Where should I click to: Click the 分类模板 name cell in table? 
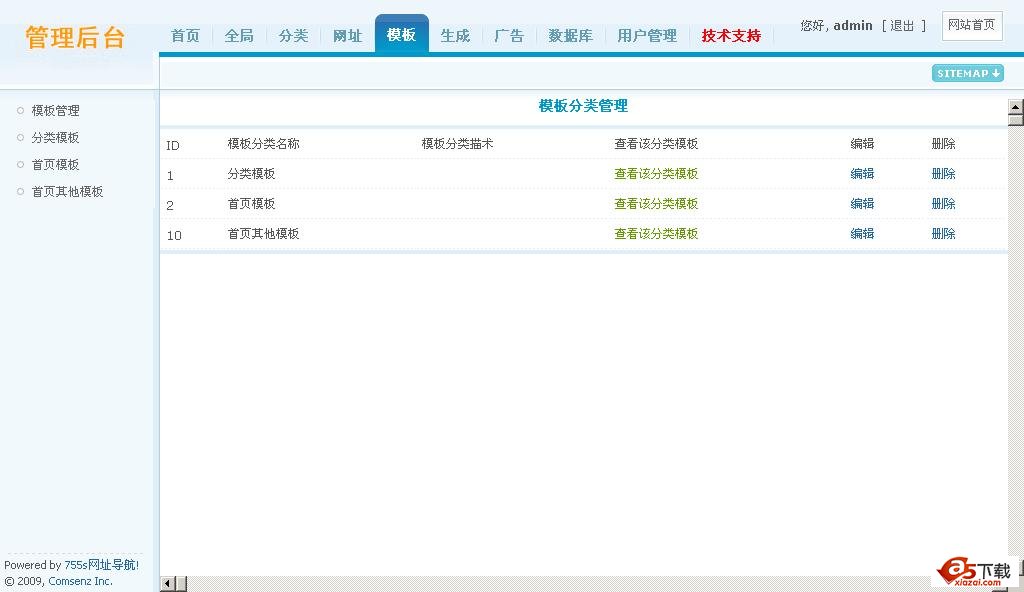point(251,174)
